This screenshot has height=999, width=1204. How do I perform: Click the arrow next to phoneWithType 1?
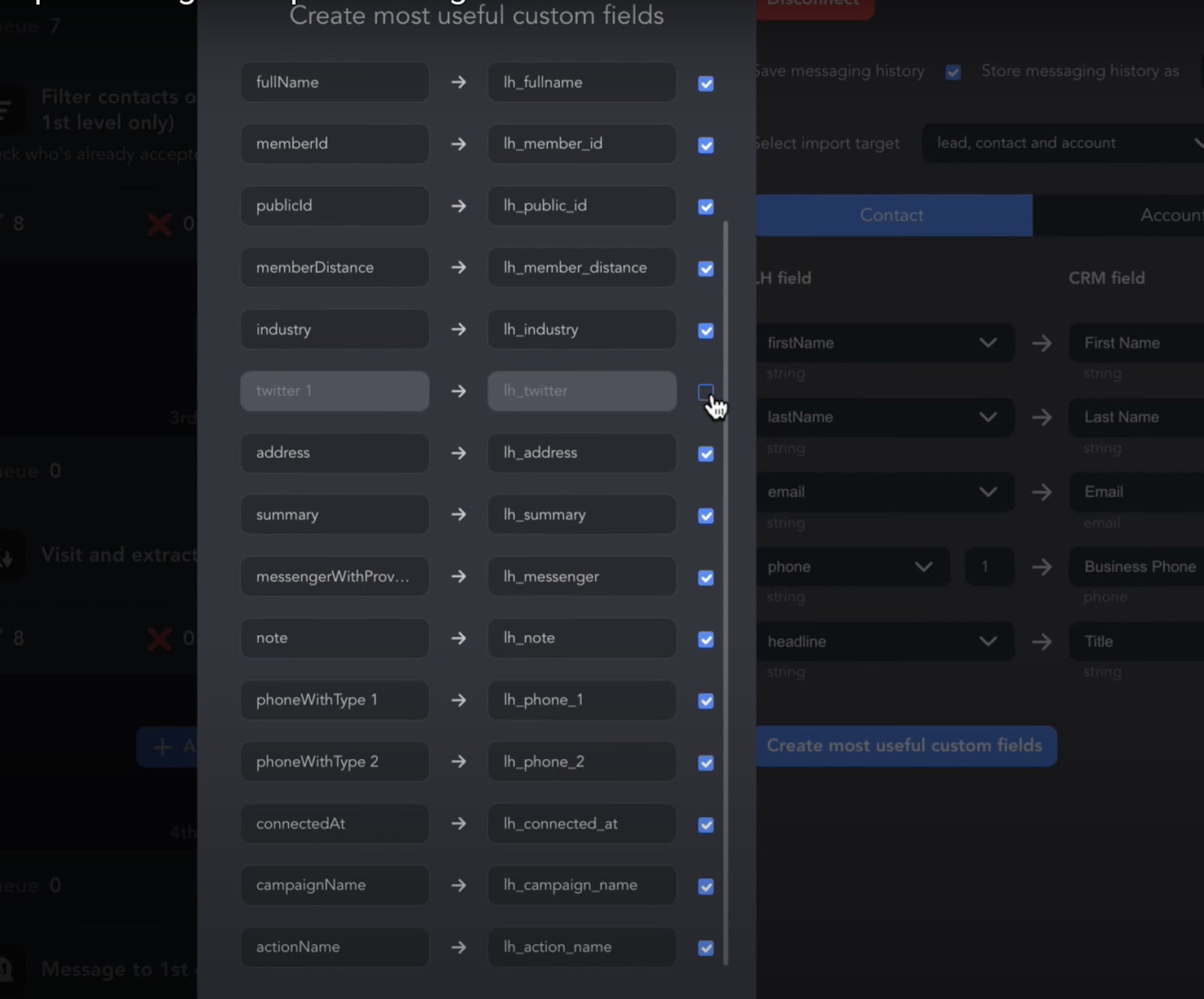458,700
